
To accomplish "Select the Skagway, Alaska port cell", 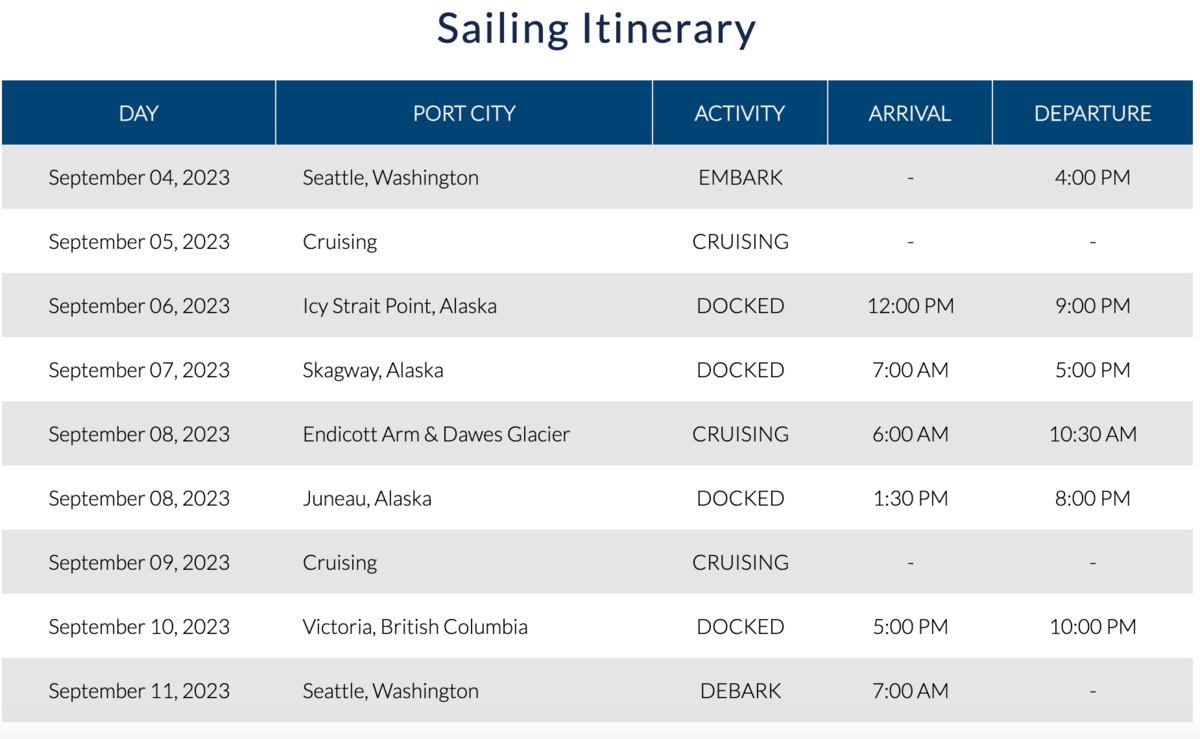I will (x=373, y=370).
